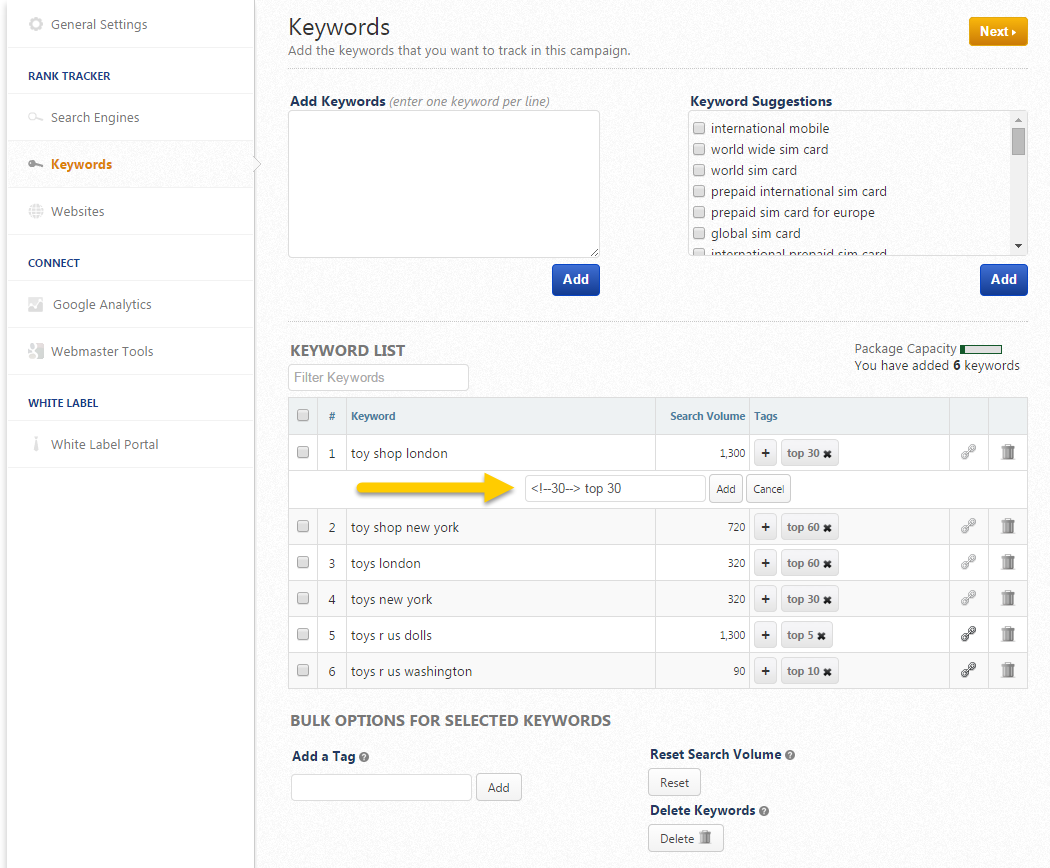Image resolution: width=1050 pixels, height=868 pixels.
Task: Remove 'top 60' tag on toy shop new york
Action: click(827, 528)
